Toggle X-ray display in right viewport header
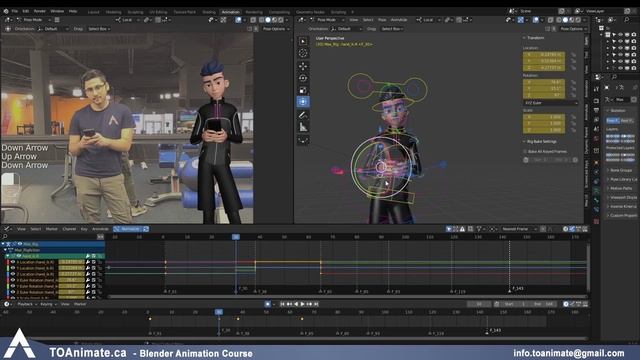Screen dimensions: 640x360 [551, 20]
